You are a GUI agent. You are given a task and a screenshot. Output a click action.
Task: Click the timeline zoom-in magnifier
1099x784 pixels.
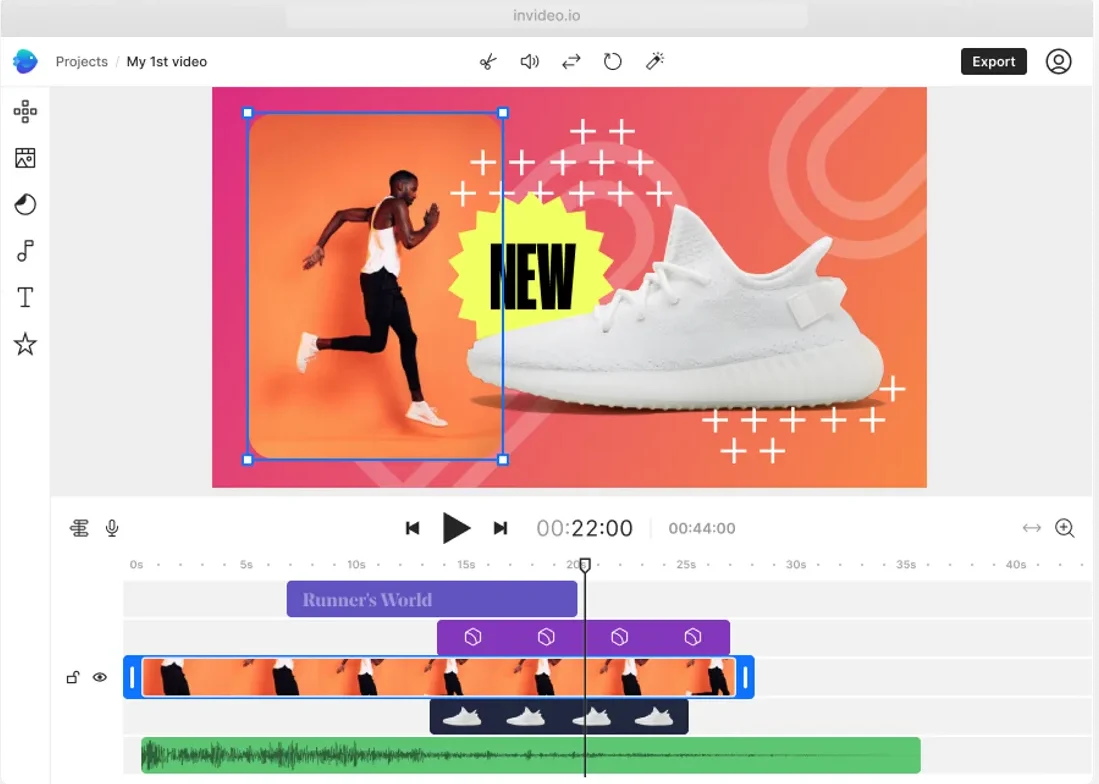click(x=1065, y=528)
